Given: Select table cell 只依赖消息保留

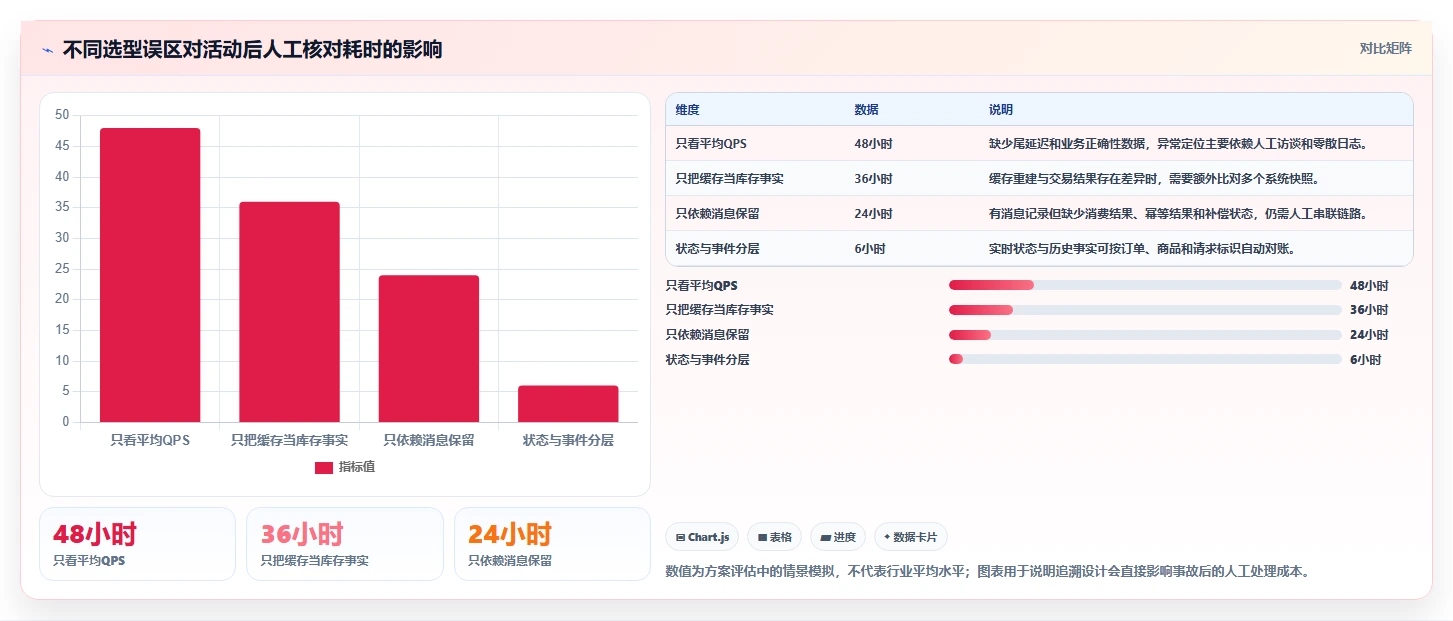Looking at the screenshot, I should point(718,214).
